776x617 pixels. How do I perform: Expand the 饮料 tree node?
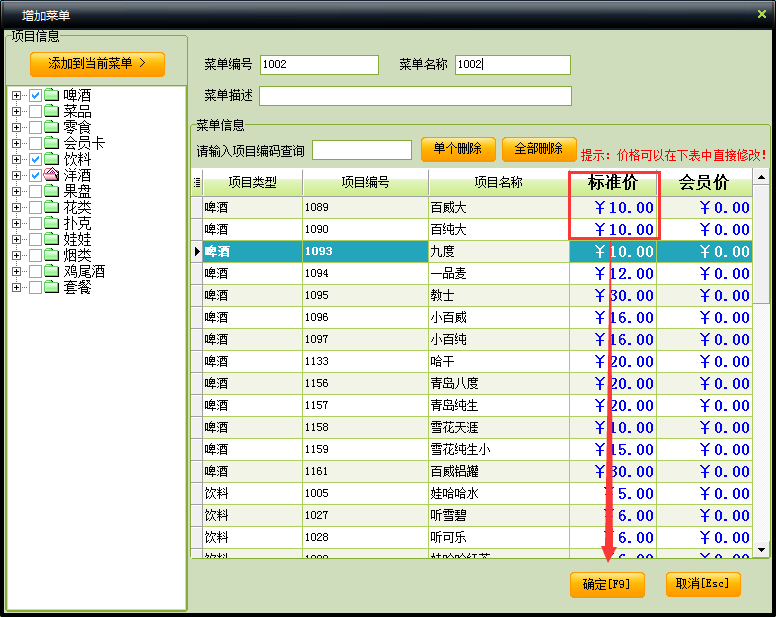point(16,159)
